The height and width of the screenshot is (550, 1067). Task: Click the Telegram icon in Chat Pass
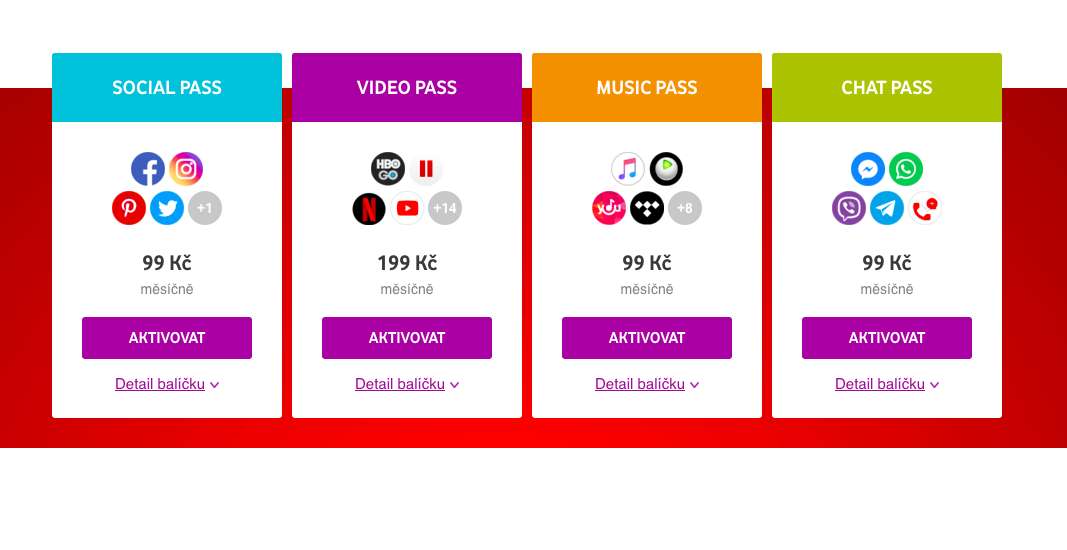887,208
